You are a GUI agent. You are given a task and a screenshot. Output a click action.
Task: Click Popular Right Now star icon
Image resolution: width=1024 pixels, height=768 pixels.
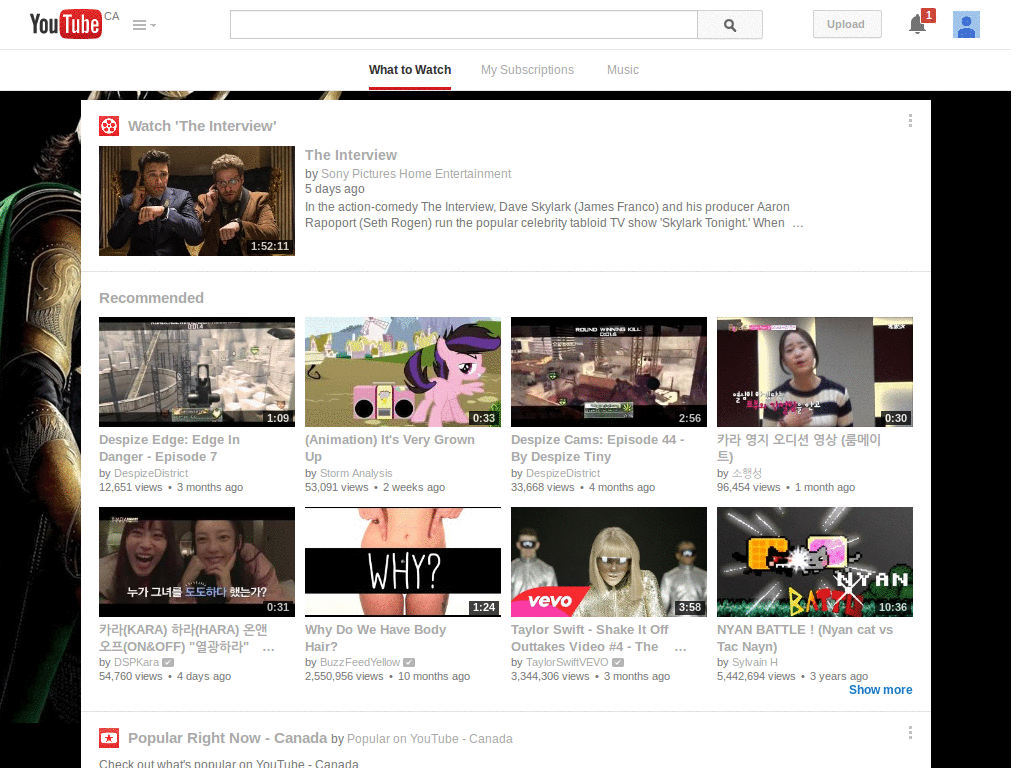pyautogui.click(x=109, y=738)
